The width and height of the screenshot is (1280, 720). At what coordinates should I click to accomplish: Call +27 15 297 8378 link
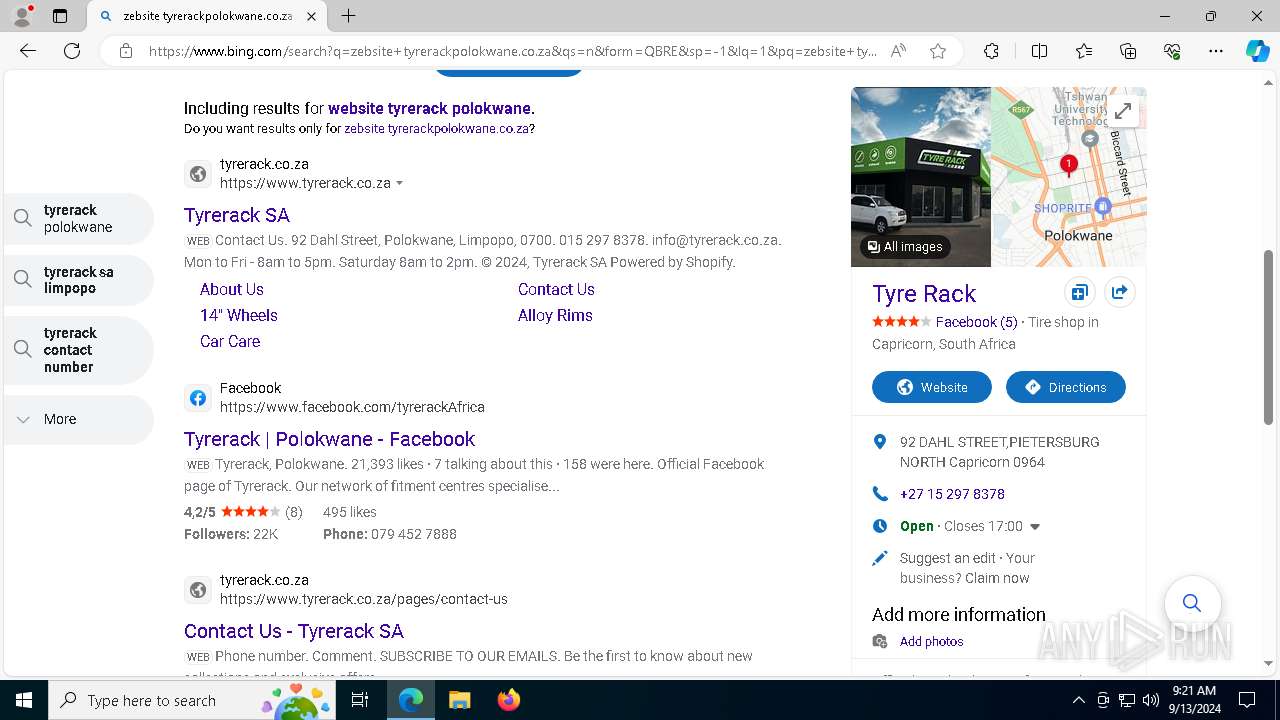click(x=952, y=494)
